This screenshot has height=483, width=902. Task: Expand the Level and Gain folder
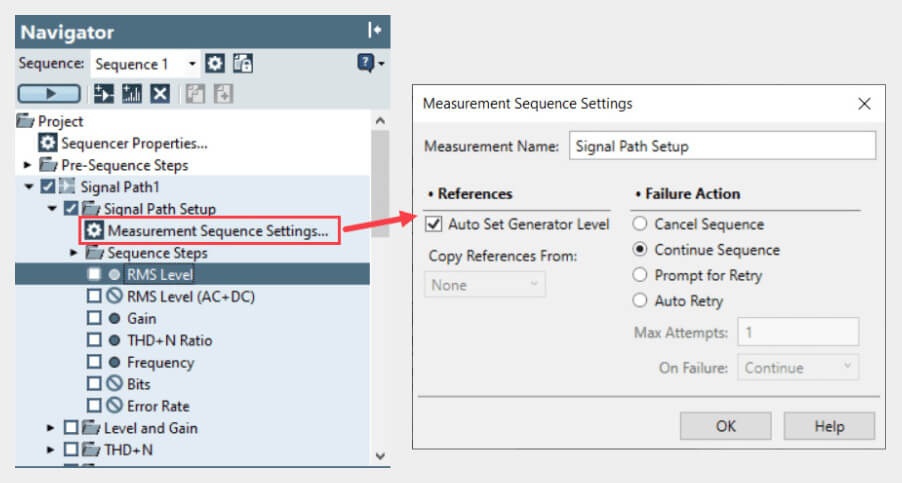[x=50, y=428]
